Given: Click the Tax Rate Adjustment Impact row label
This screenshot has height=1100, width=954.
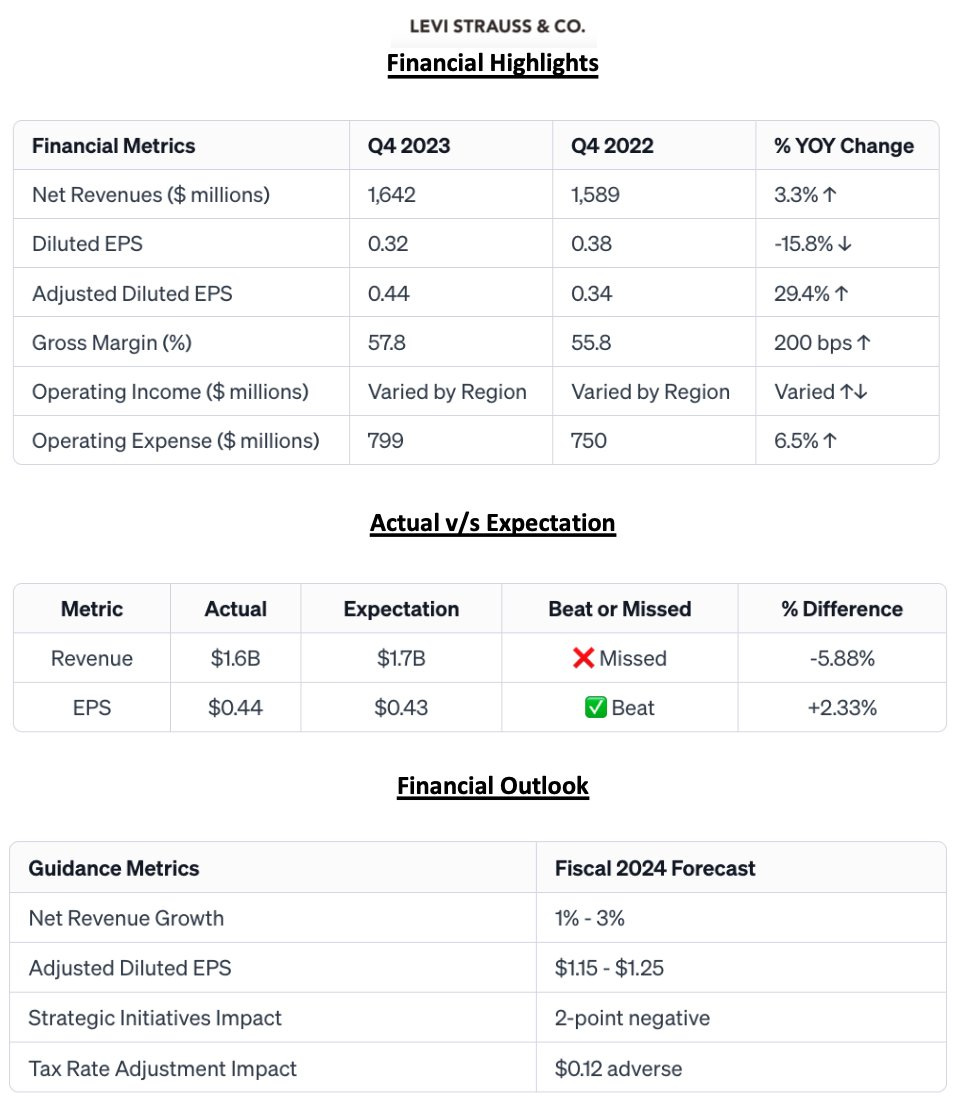Looking at the screenshot, I should [x=163, y=1068].
